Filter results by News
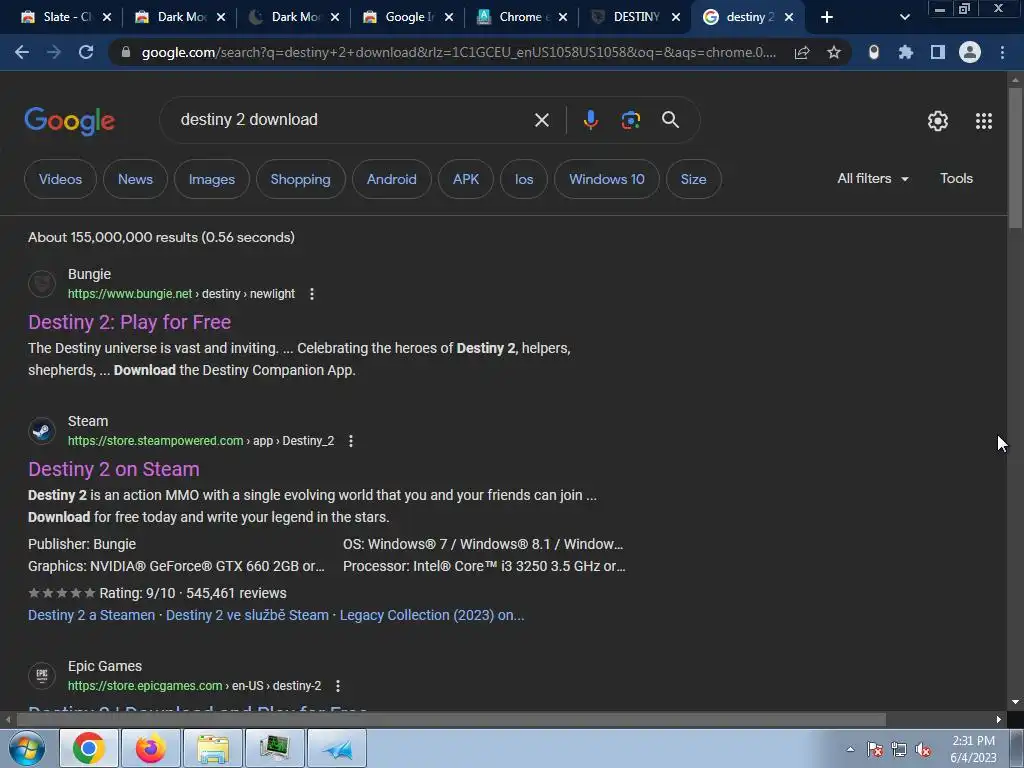This screenshot has height=768, width=1024. pyautogui.click(x=135, y=179)
